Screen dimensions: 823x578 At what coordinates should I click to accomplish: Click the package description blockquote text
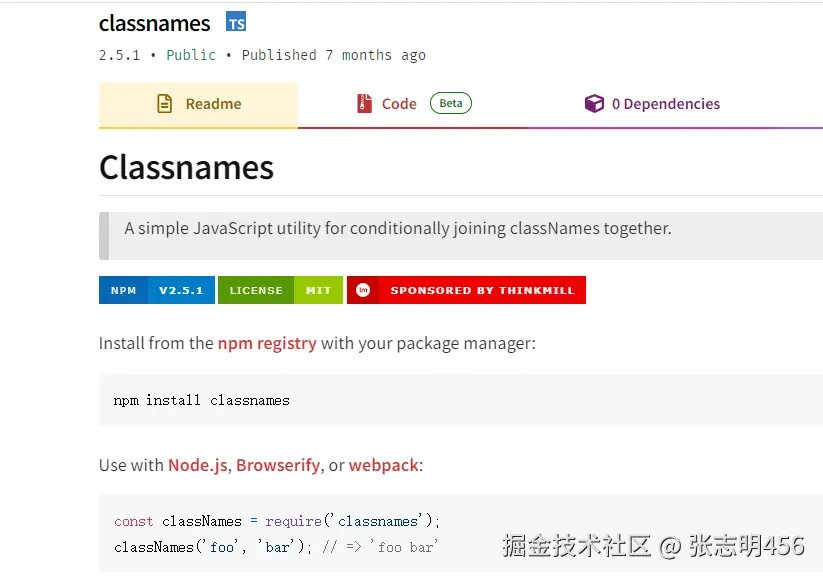point(398,228)
